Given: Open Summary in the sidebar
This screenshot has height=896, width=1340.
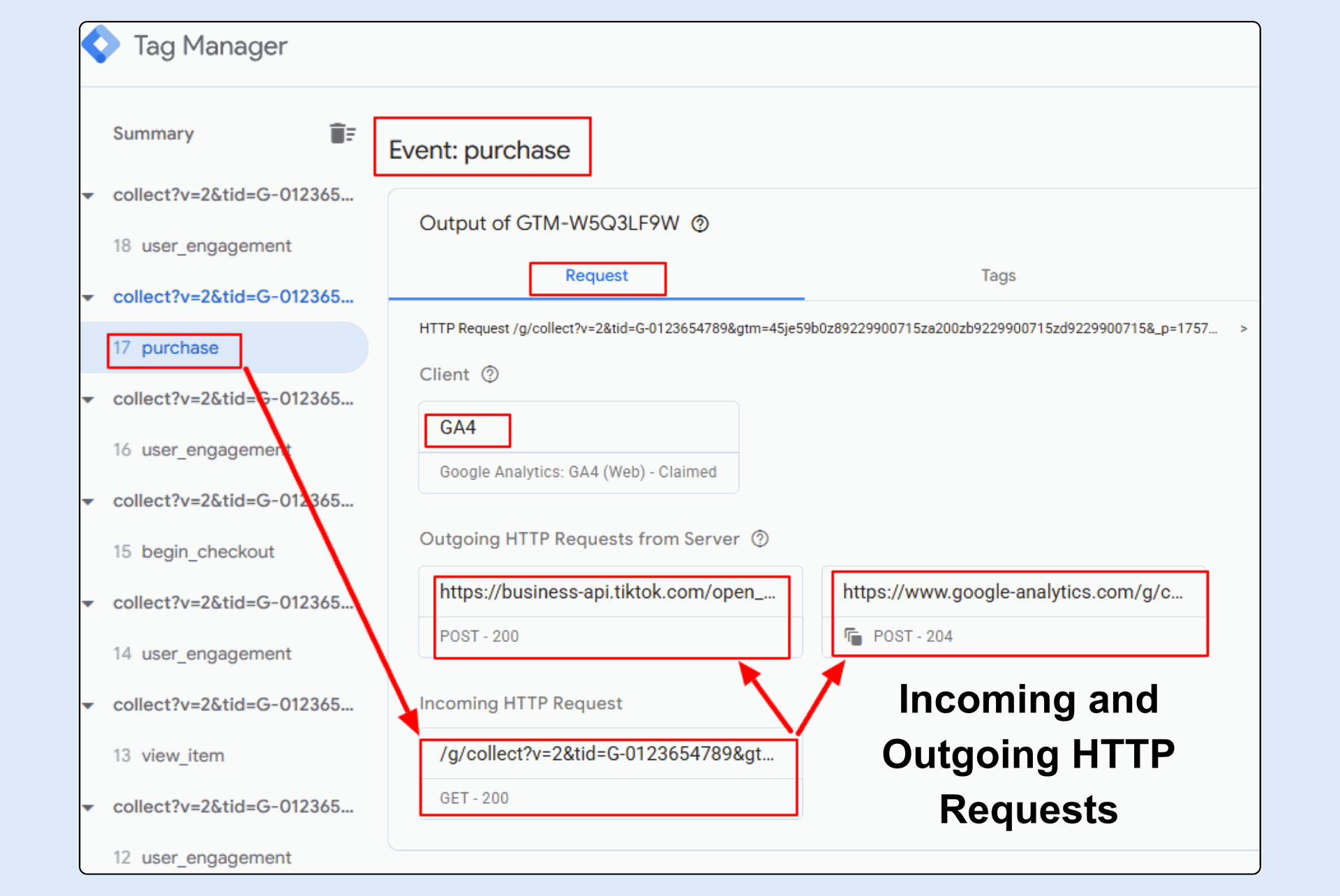Looking at the screenshot, I should [x=154, y=134].
